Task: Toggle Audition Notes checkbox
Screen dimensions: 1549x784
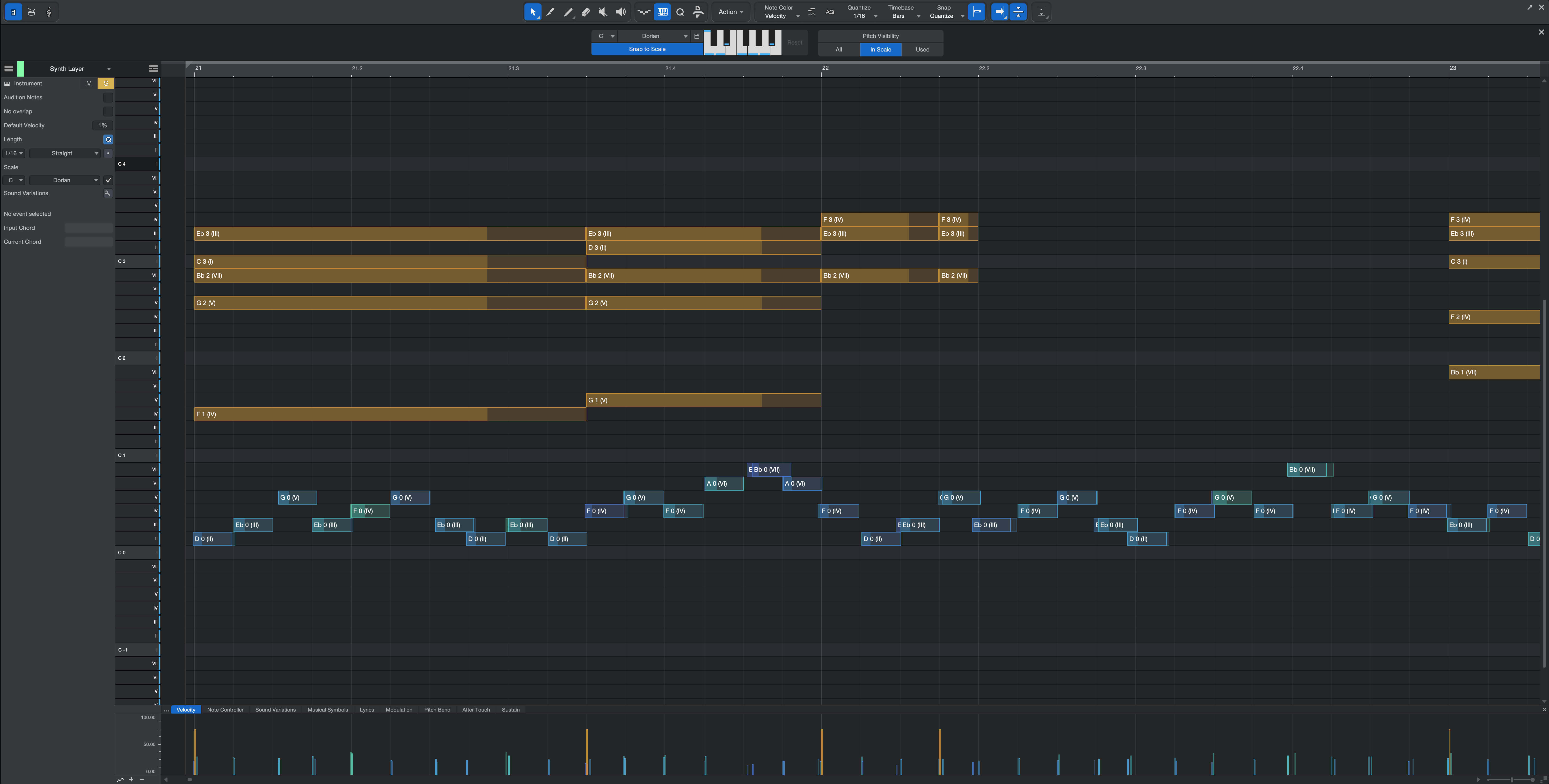Action: [x=108, y=97]
